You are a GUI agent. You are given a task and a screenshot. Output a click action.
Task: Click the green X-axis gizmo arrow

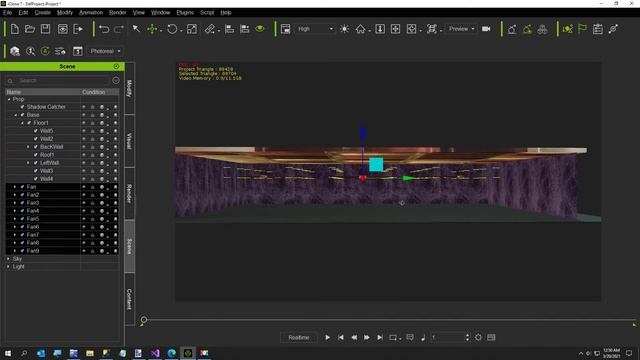pyautogui.click(x=409, y=178)
